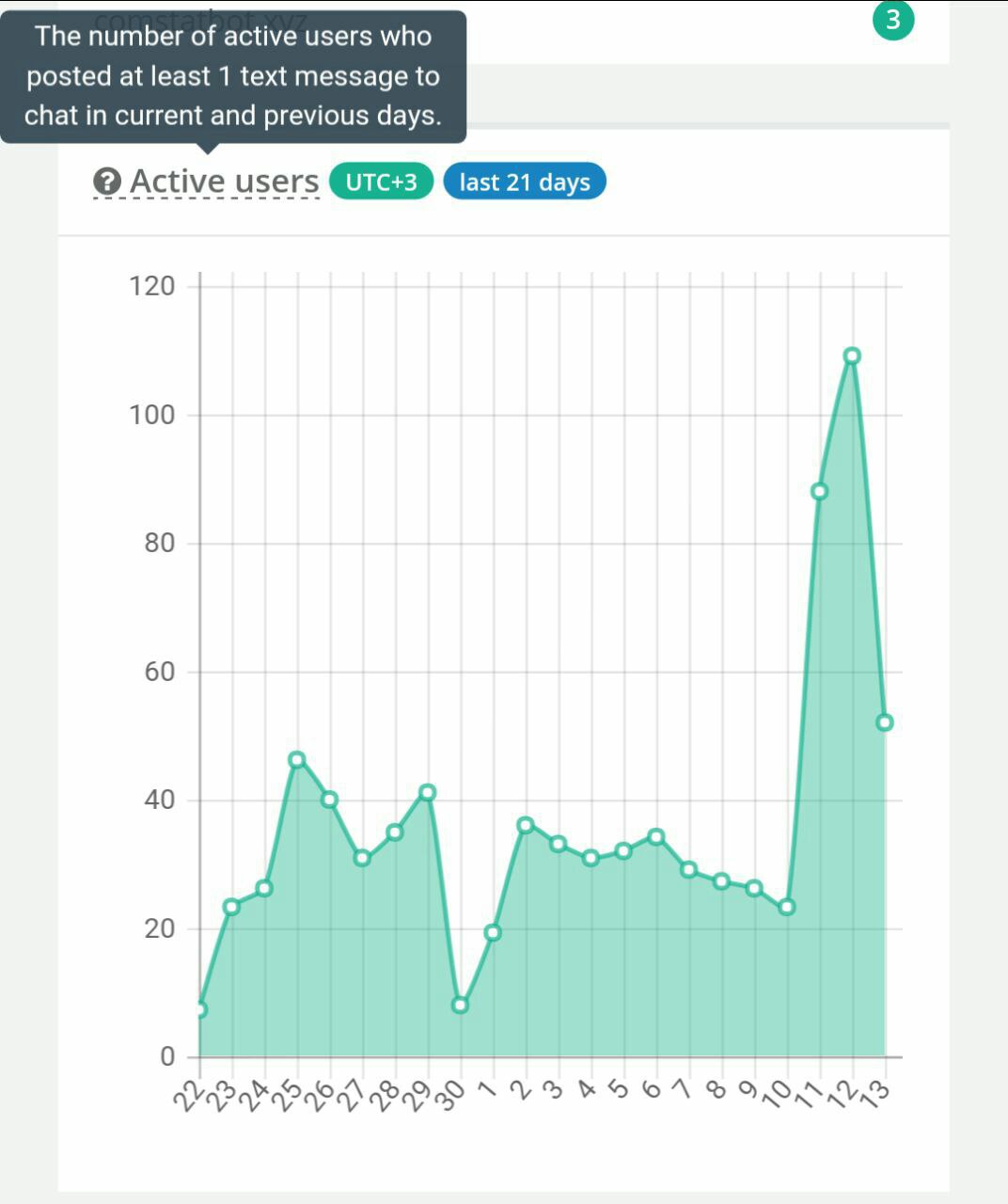
Task: Select the data point for day 30 dip
Action: pyautogui.click(x=460, y=1005)
